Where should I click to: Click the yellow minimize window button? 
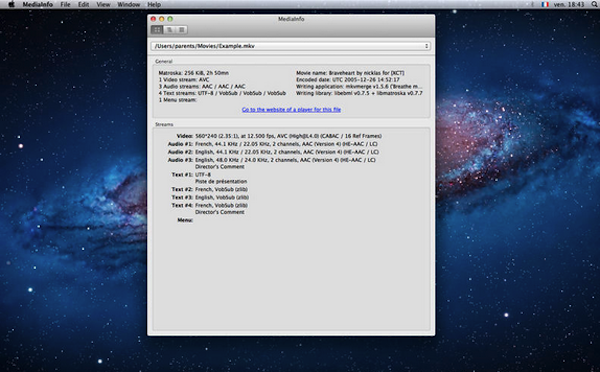tap(161, 19)
